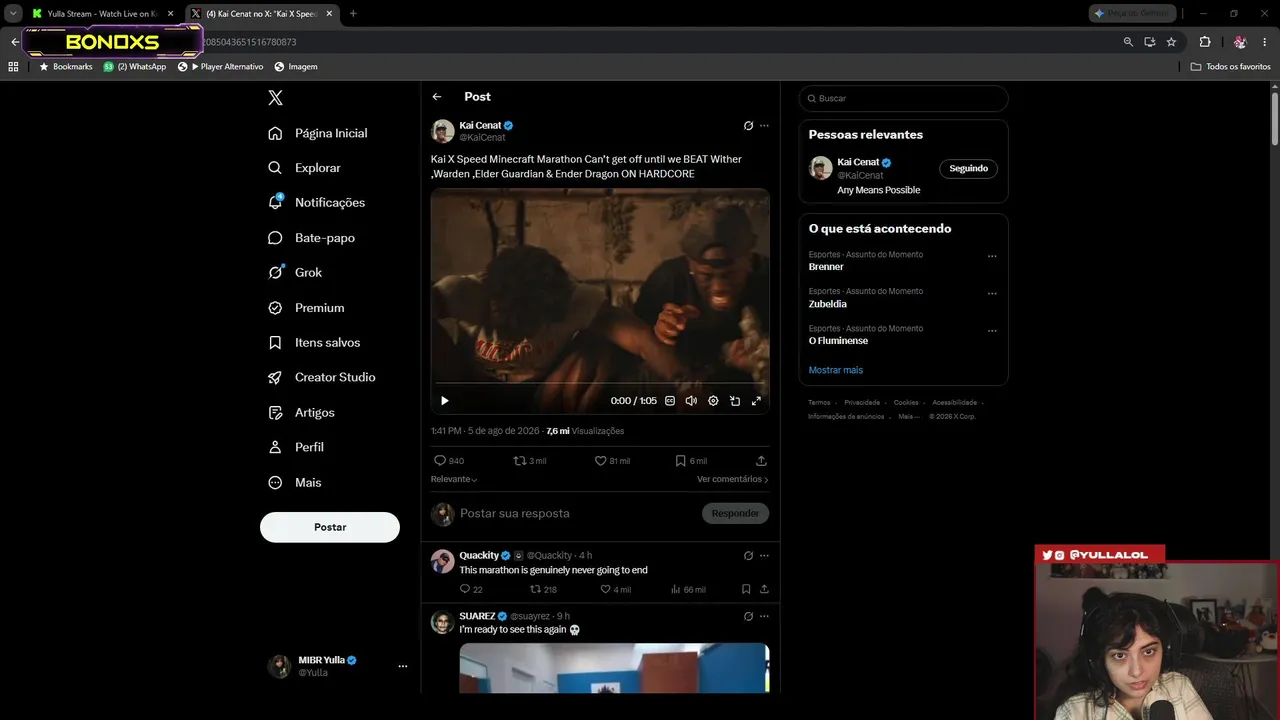Click Seguindo button for Kai Cenat
Screen dimensions: 1280x720
tap(968, 169)
